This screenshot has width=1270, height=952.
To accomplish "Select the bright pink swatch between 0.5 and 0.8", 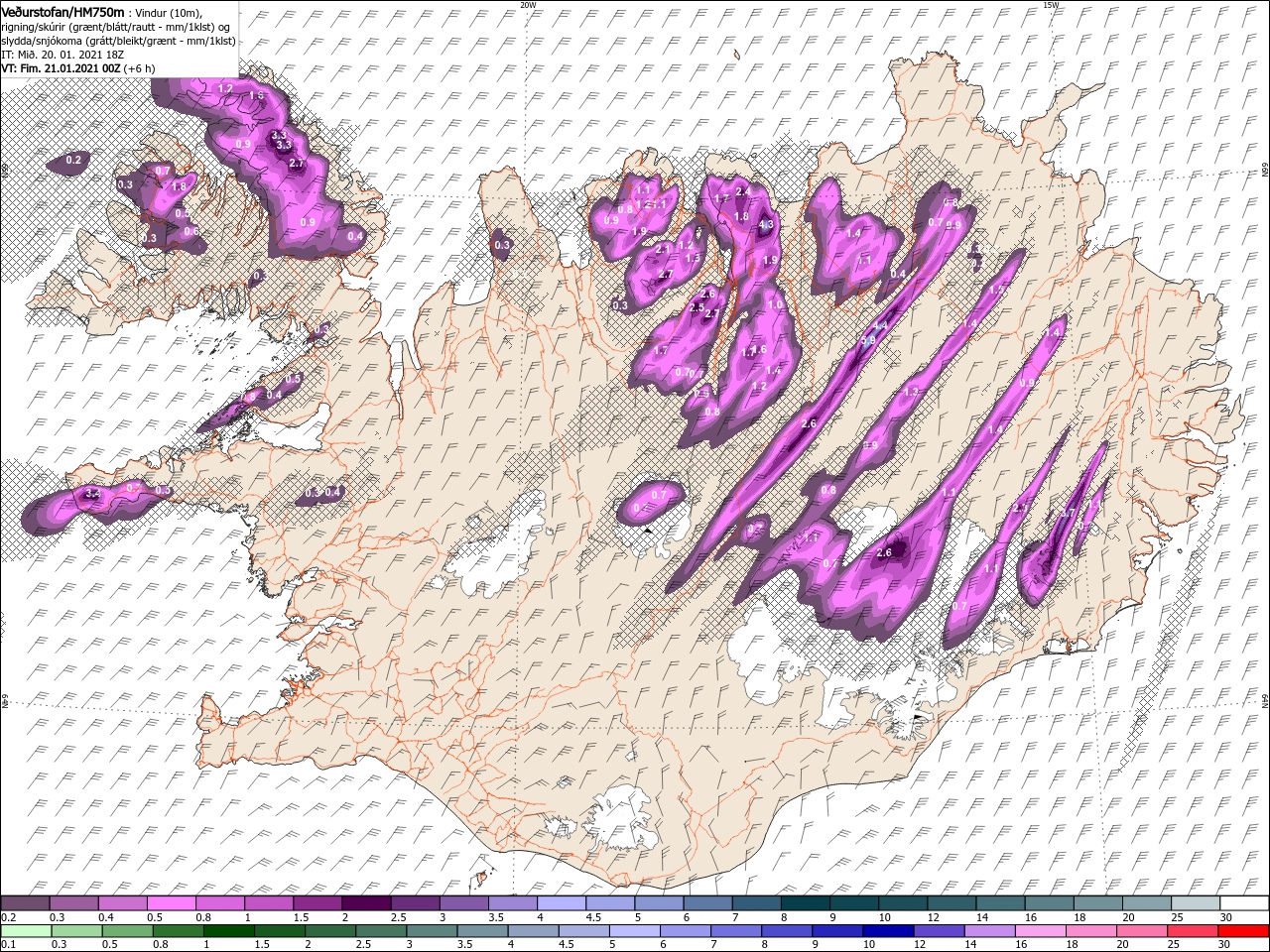I will [x=171, y=902].
